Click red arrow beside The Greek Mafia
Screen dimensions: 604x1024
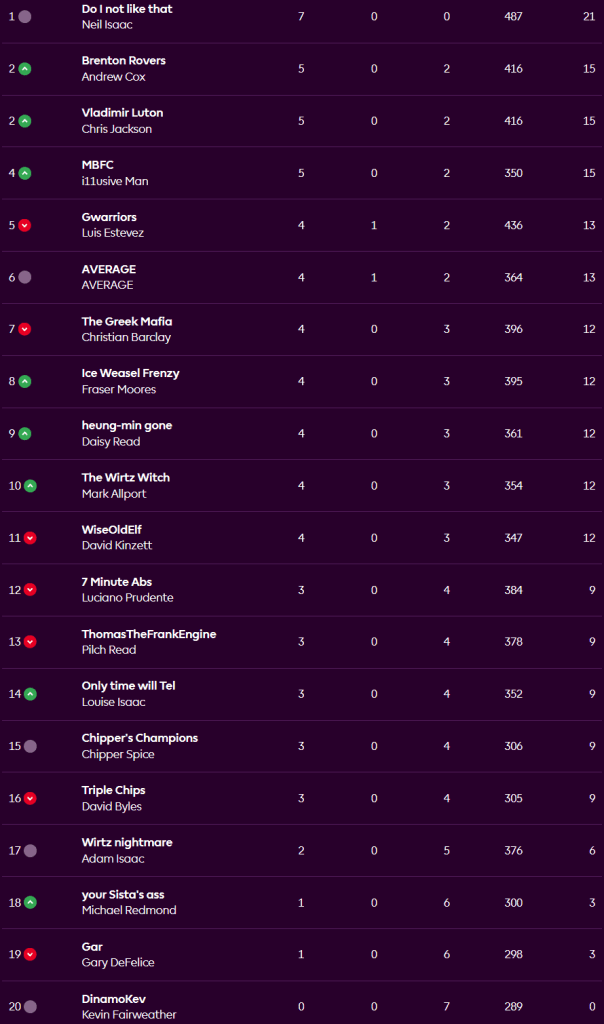click(x=25, y=329)
